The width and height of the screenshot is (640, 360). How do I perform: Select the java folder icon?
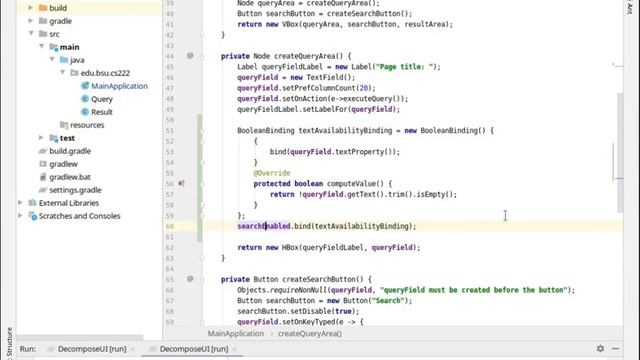pyautogui.click(x=64, y=60)
